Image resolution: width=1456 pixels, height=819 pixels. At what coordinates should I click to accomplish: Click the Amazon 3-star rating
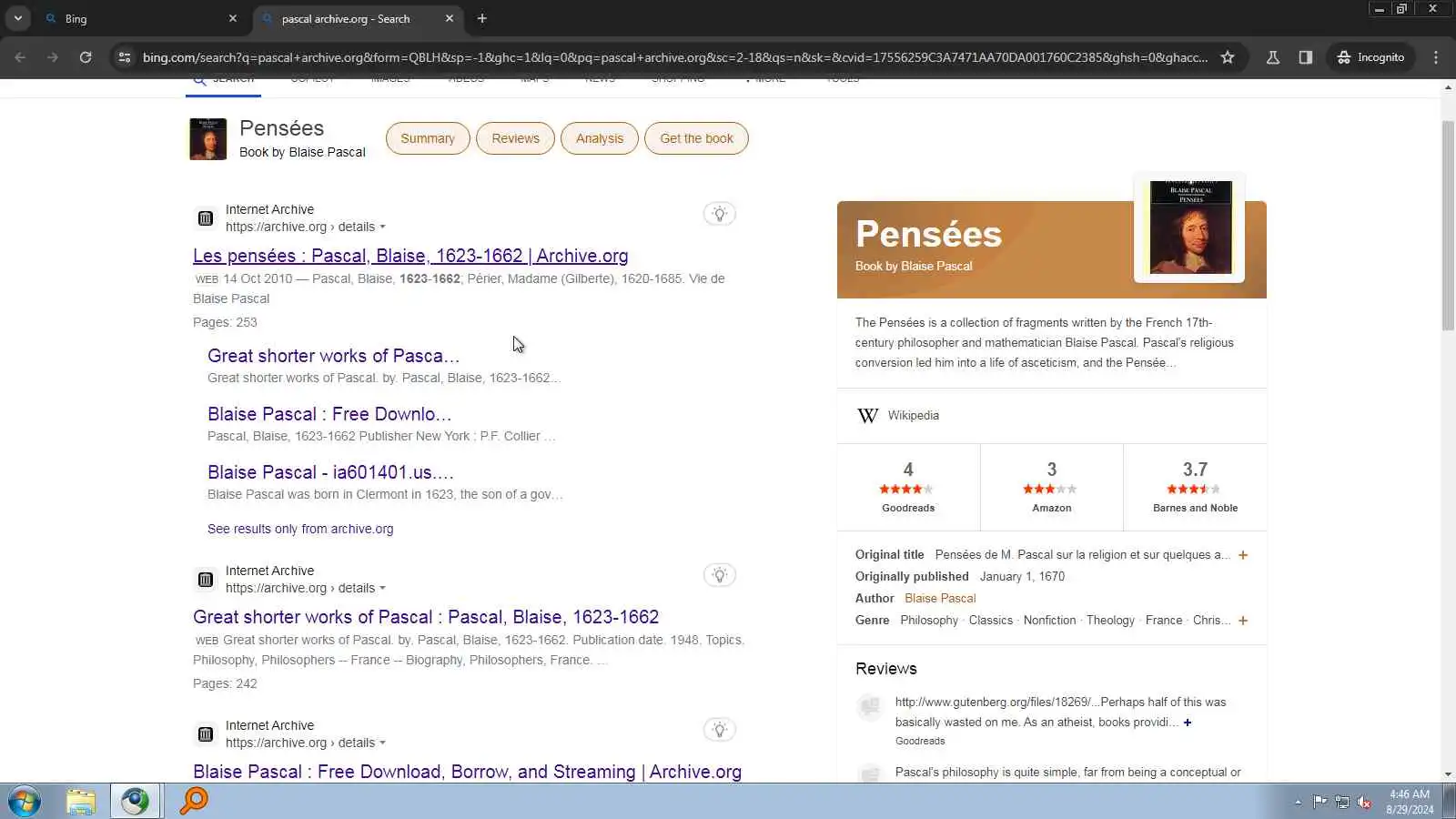click(1052, 487)
